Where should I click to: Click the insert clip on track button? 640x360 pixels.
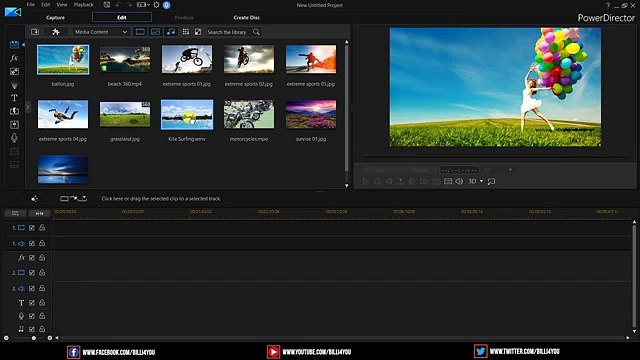tap(73, 198)
